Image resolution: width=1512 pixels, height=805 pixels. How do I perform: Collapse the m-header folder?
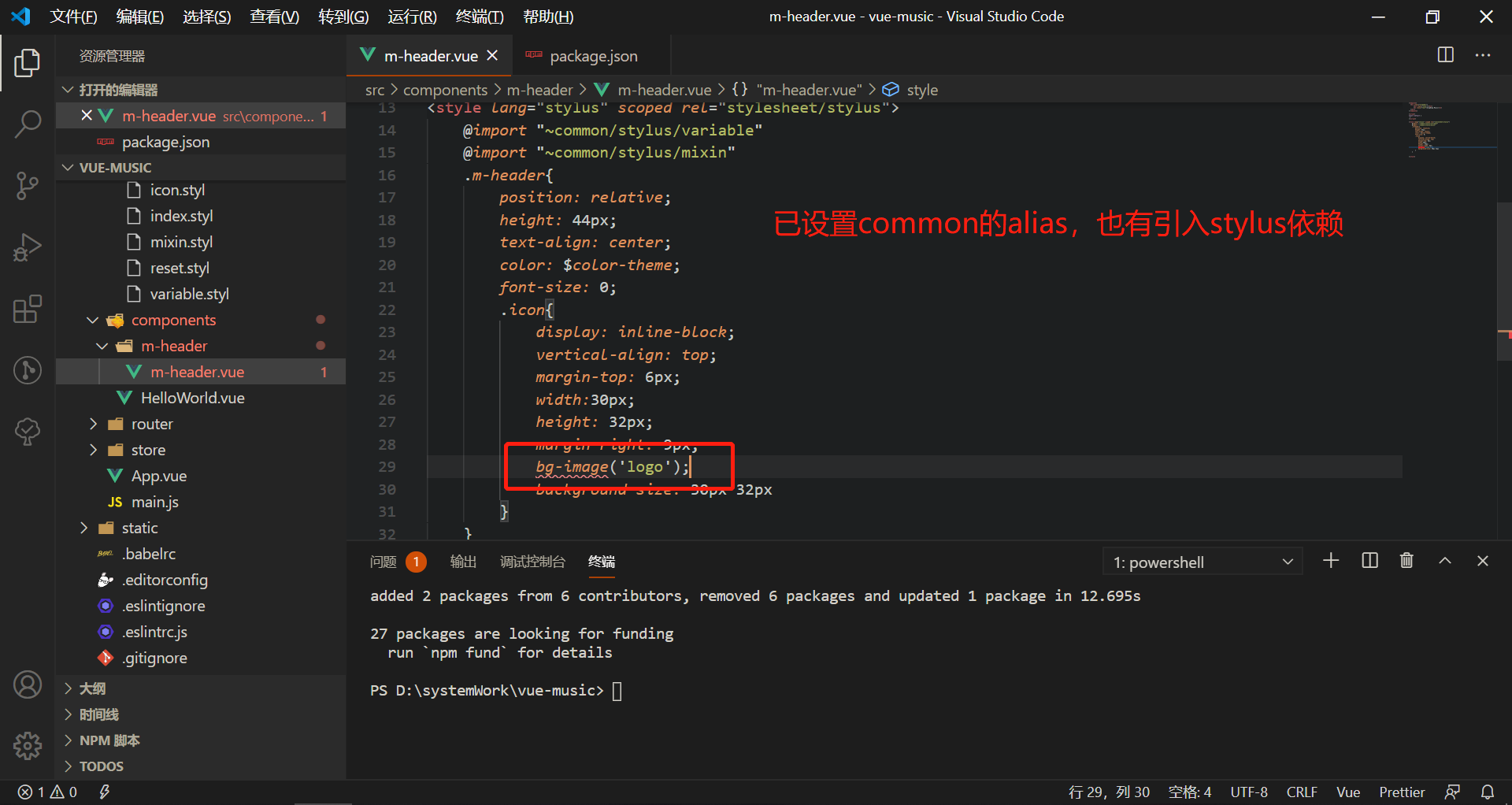tap(102, 346)
